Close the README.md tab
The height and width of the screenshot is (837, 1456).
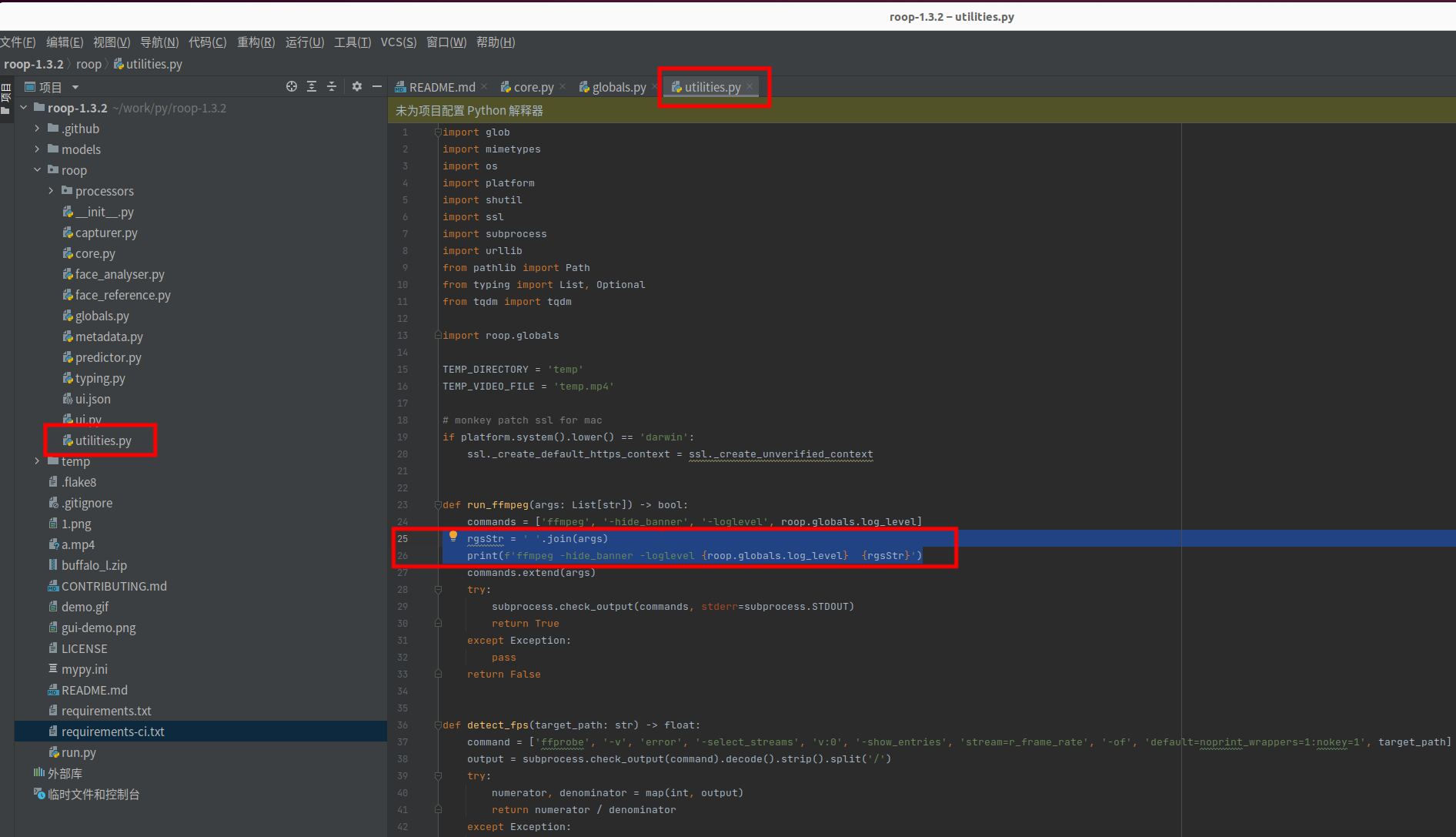click(x=485, y=86)
